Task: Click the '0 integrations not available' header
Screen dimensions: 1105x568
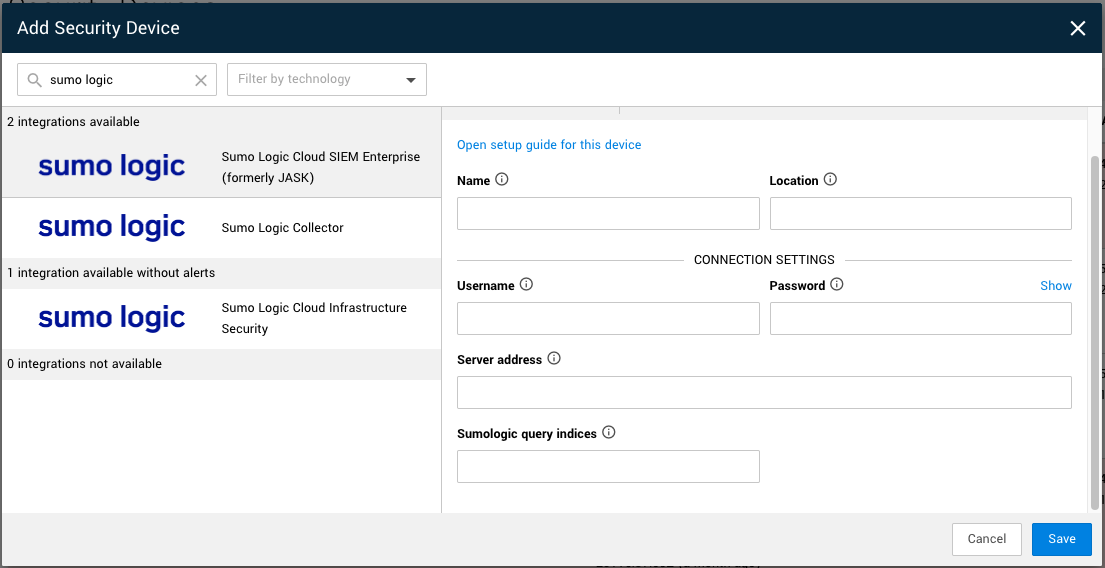Action: 85,364
